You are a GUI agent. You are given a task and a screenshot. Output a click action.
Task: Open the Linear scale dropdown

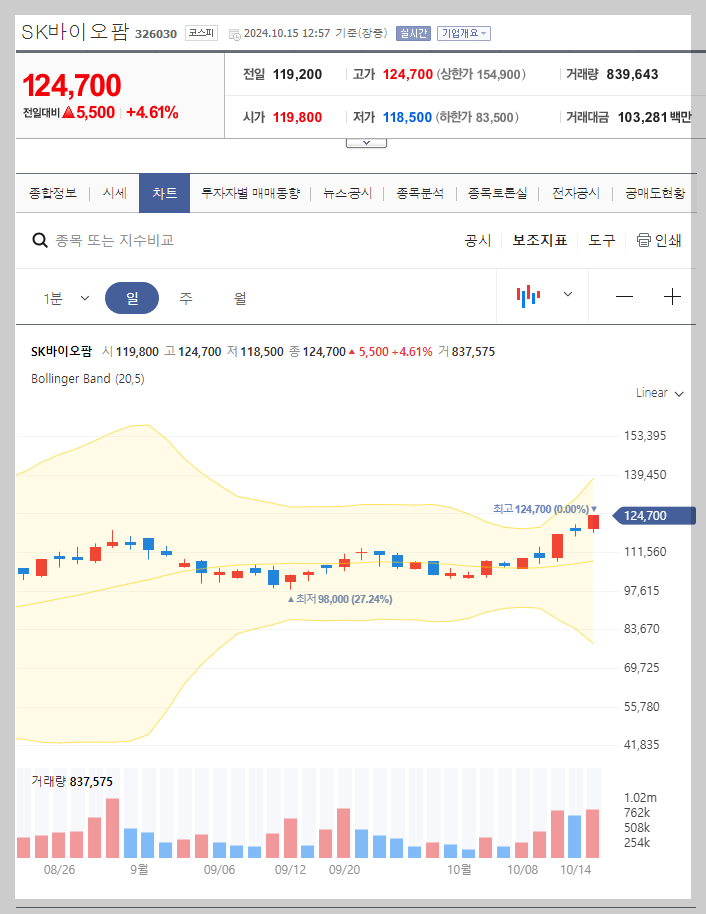656,393
